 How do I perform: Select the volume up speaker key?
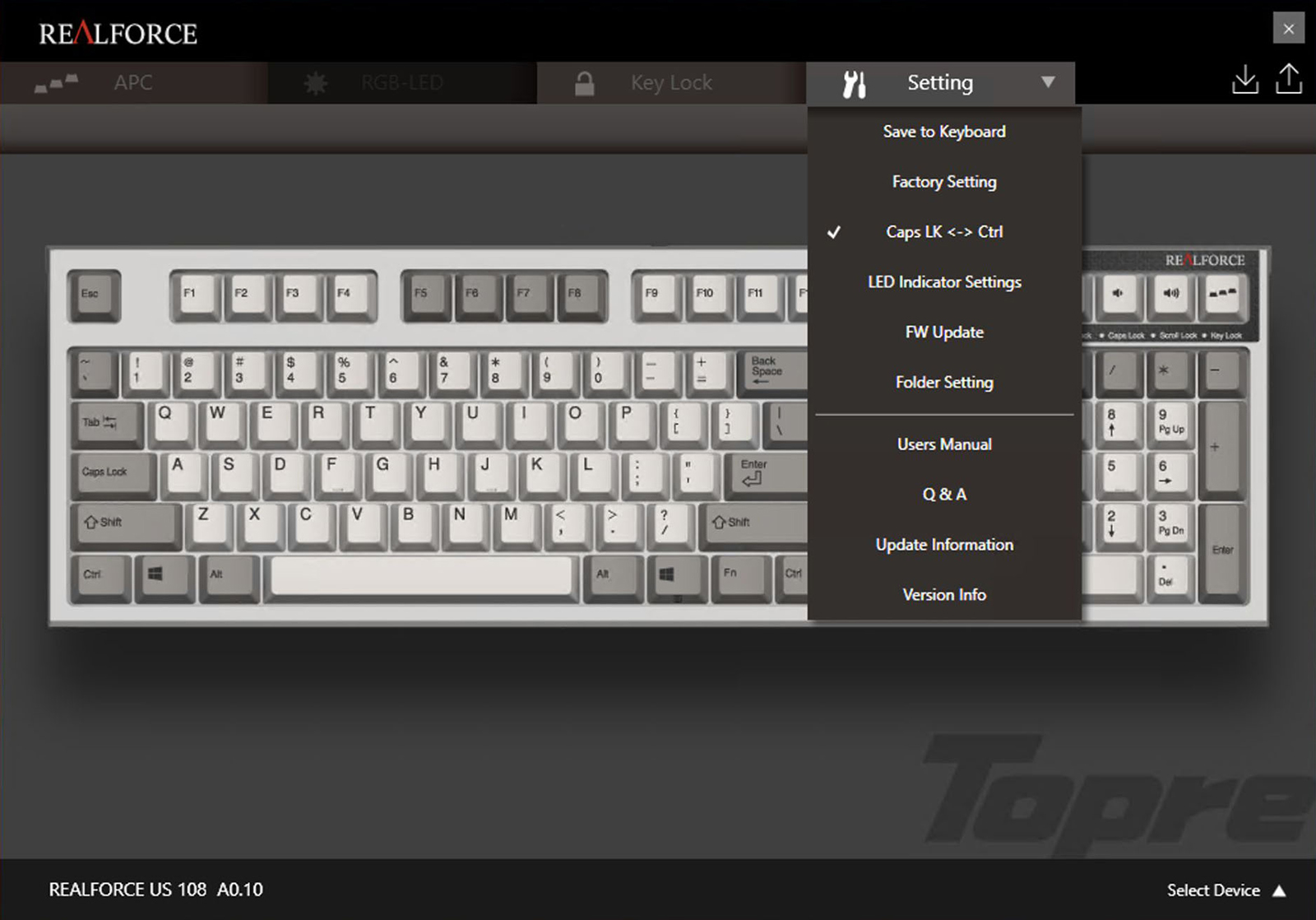click(x=1171, y=296)
